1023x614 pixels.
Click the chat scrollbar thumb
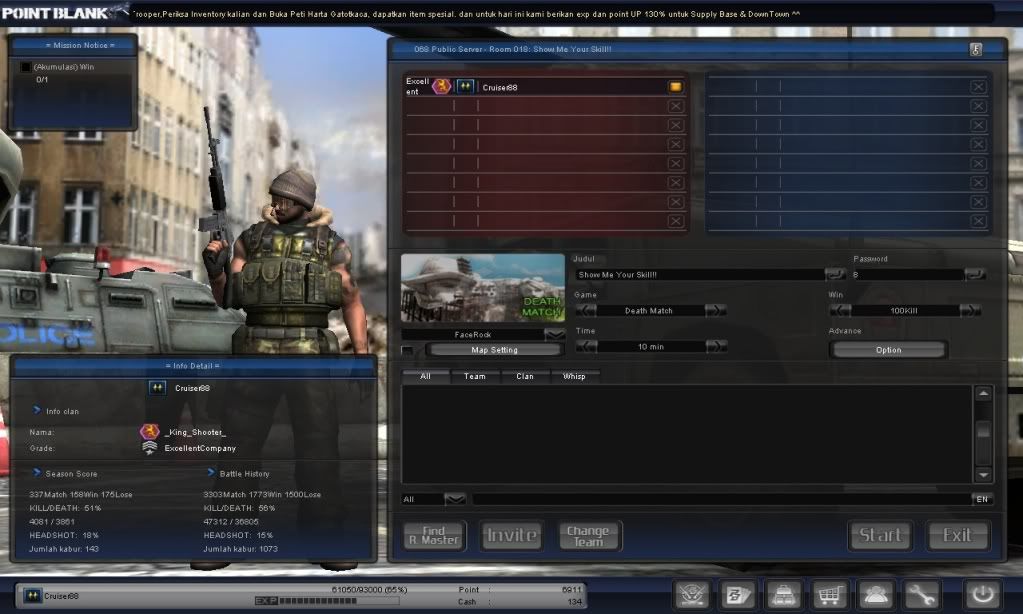pyautogui.click(x=983, y=430)
